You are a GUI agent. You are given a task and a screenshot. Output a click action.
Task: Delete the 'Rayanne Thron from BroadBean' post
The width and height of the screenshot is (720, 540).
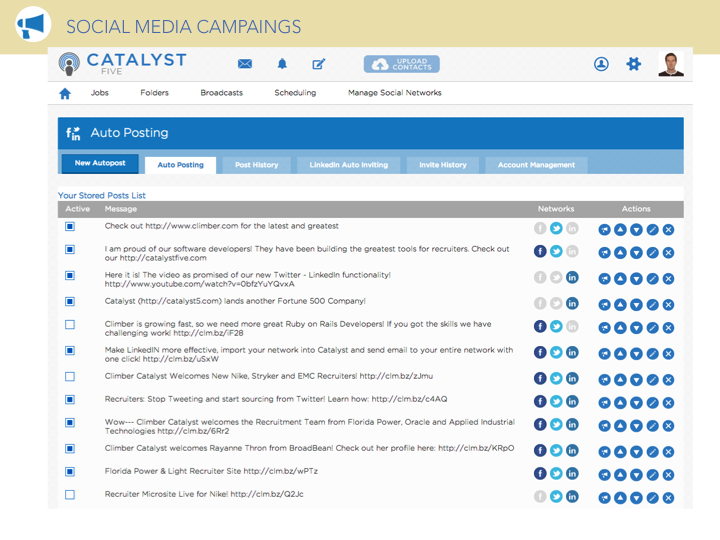[x=669, y=452]
